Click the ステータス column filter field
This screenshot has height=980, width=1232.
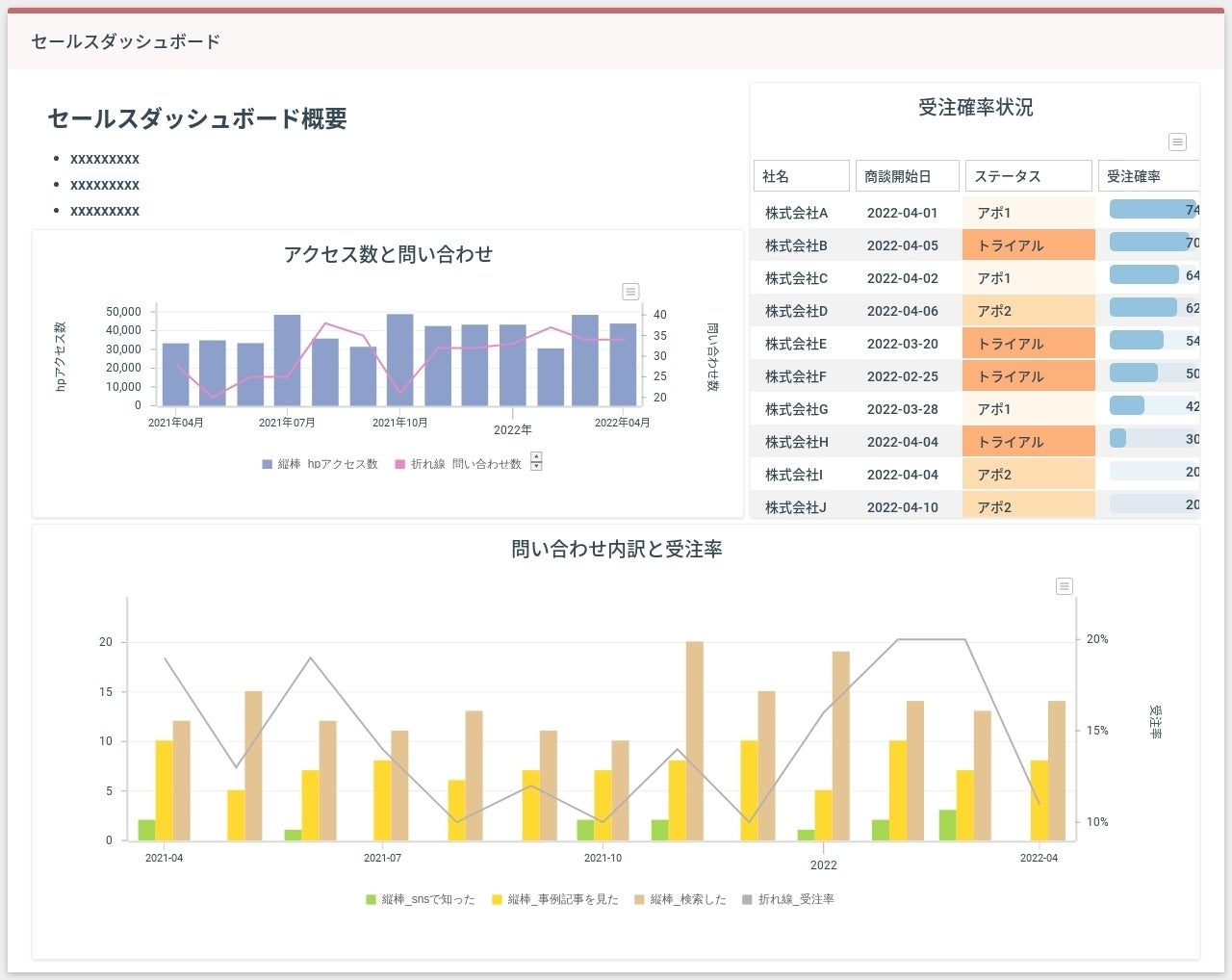click(1028, 175)
